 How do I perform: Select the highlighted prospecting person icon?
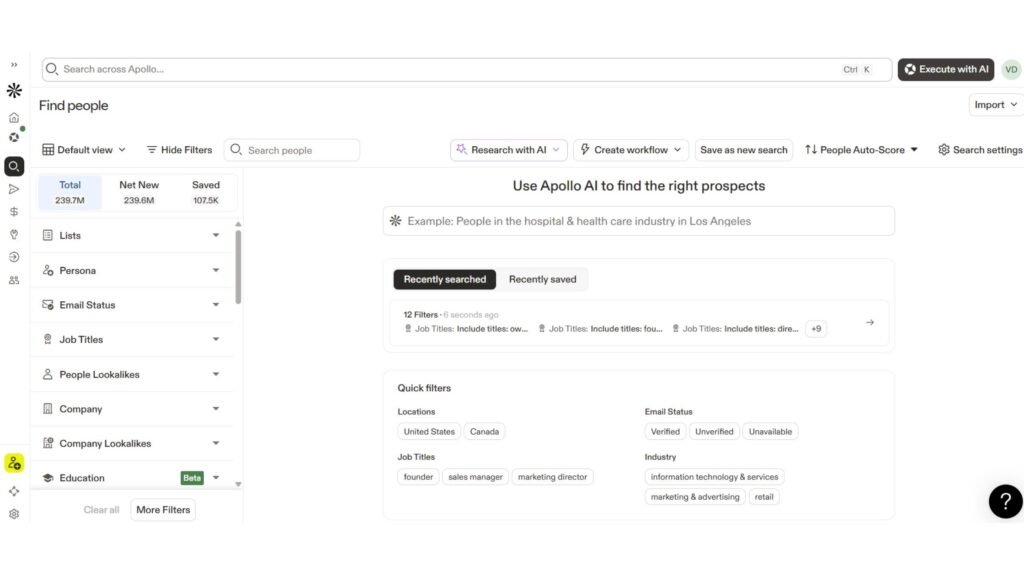(14, 462)
